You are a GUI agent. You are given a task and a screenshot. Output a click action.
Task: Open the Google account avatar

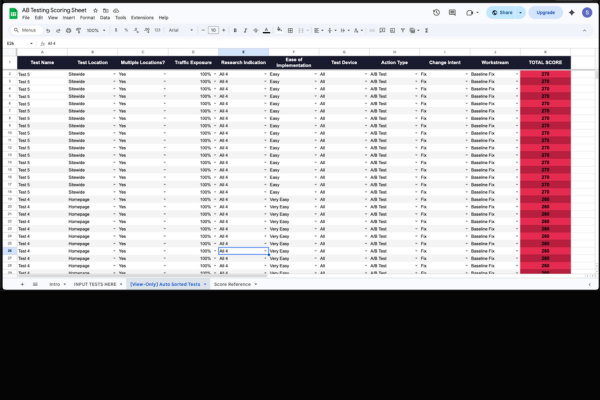[x=587, y=13]
